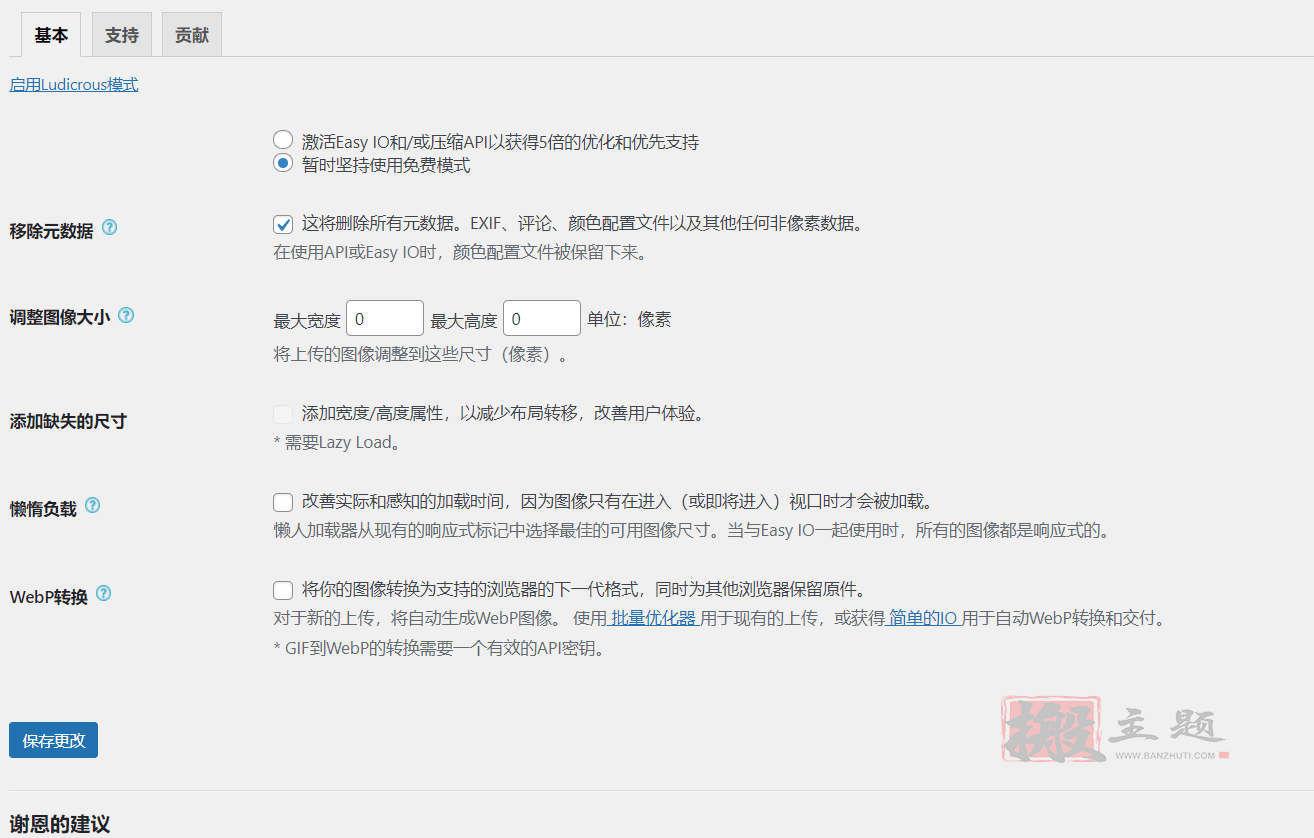The width and height of the screenshot is (1314, 838).
Task: Enable the WebP转换 checkbox
Action: point(283,589)
